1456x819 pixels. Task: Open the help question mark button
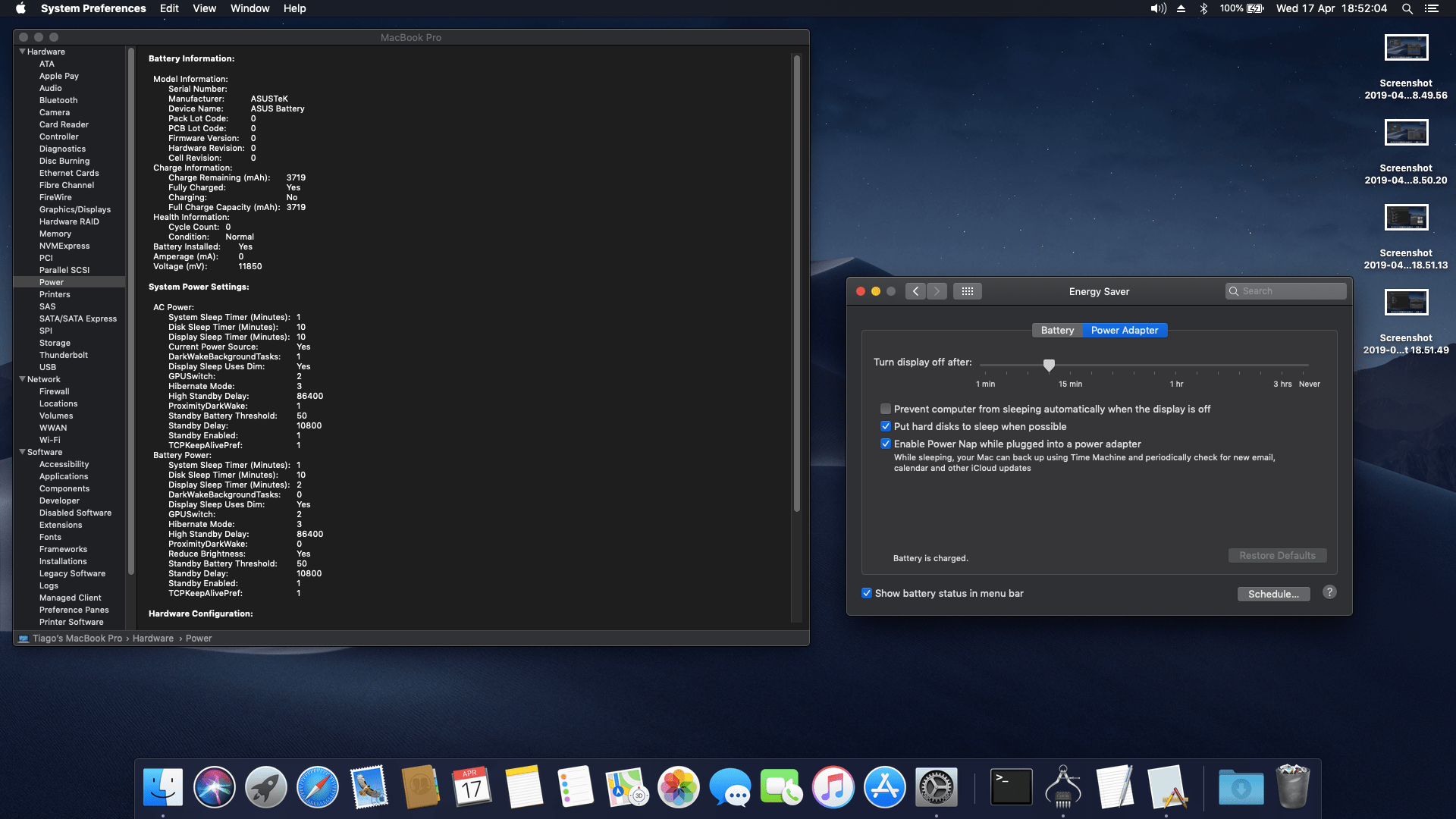pos(1329,592)
